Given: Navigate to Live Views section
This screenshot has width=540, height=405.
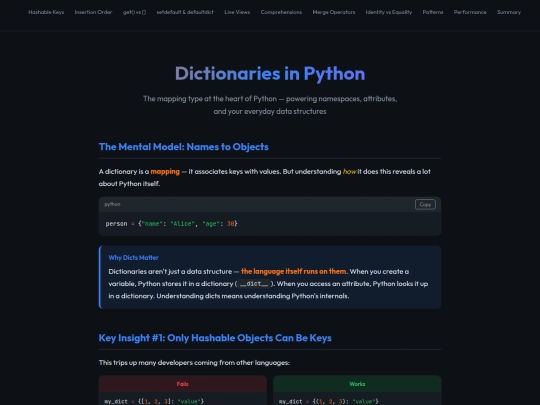Looking at the screenshot, I should click(237, 12).
